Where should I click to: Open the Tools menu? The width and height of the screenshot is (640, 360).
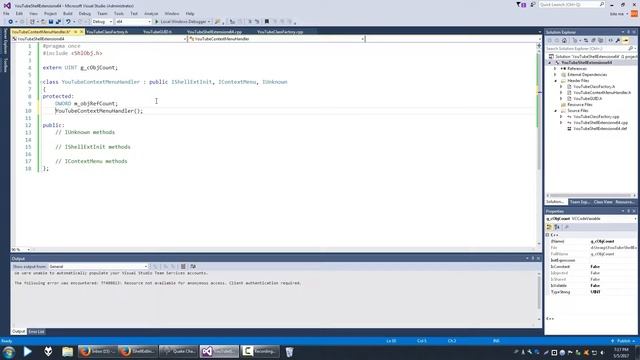coord(119,13)
